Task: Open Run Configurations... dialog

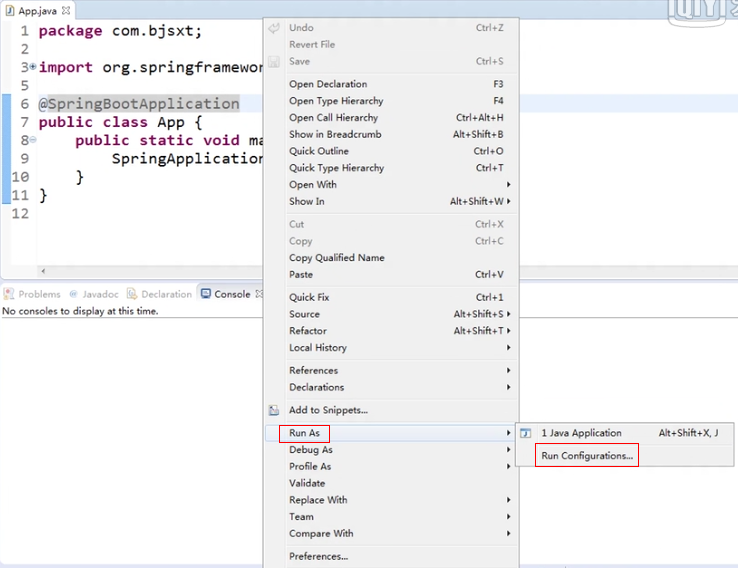Action: coord(625,456)
